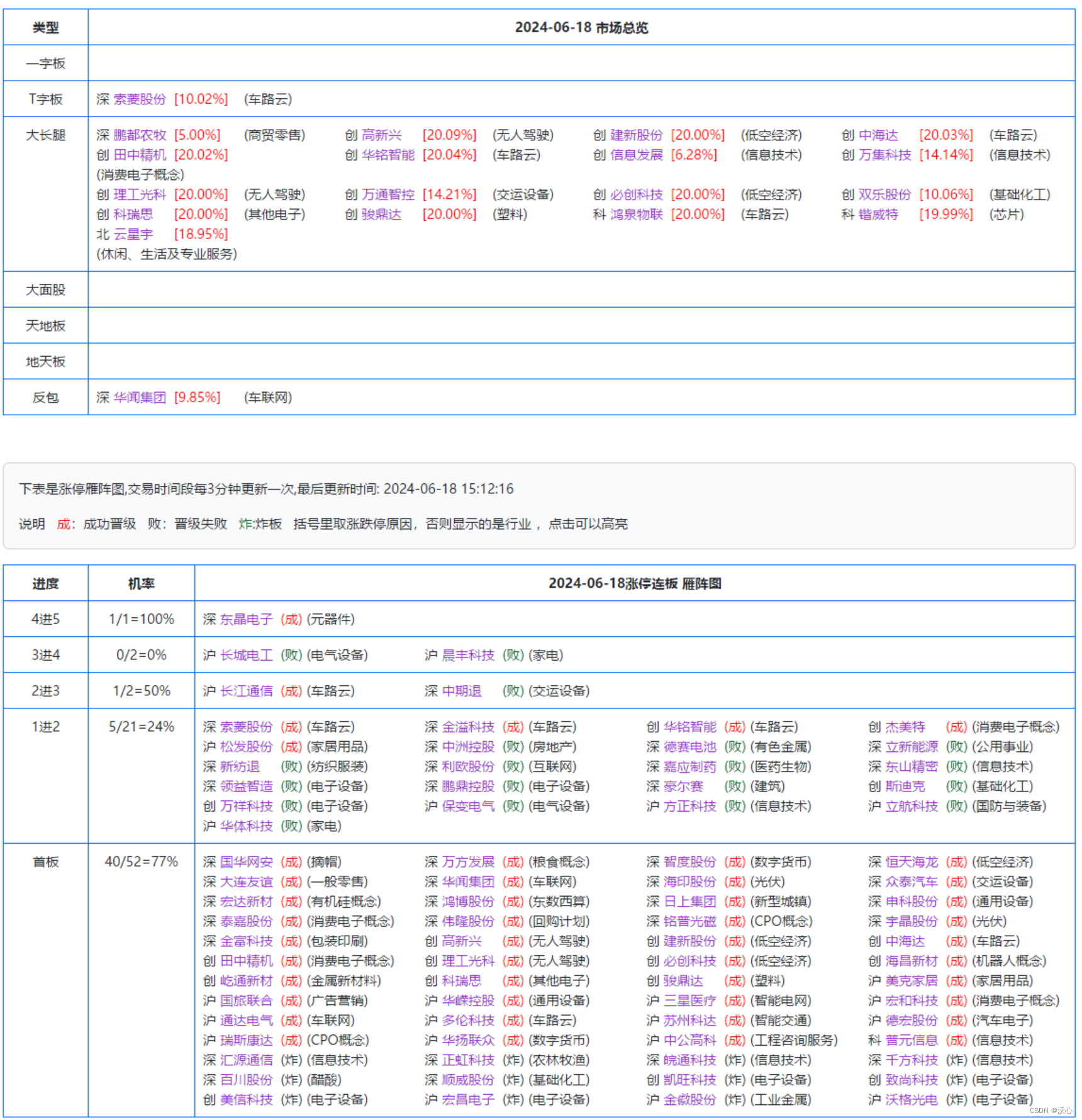Click (车路云) tag beside 长江通信
Screen dimensions: 1082x1120
pos(331,691)
